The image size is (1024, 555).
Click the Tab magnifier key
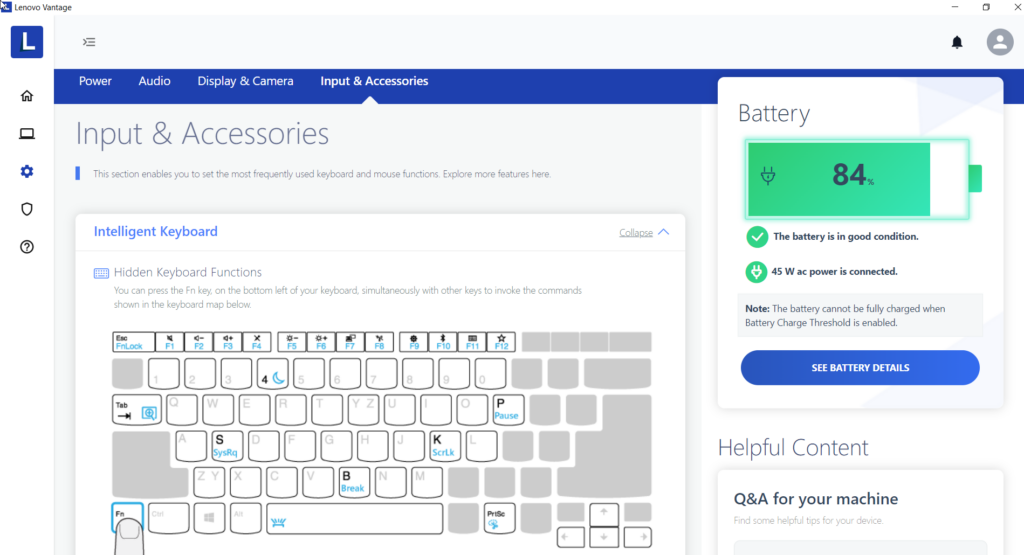136,410
